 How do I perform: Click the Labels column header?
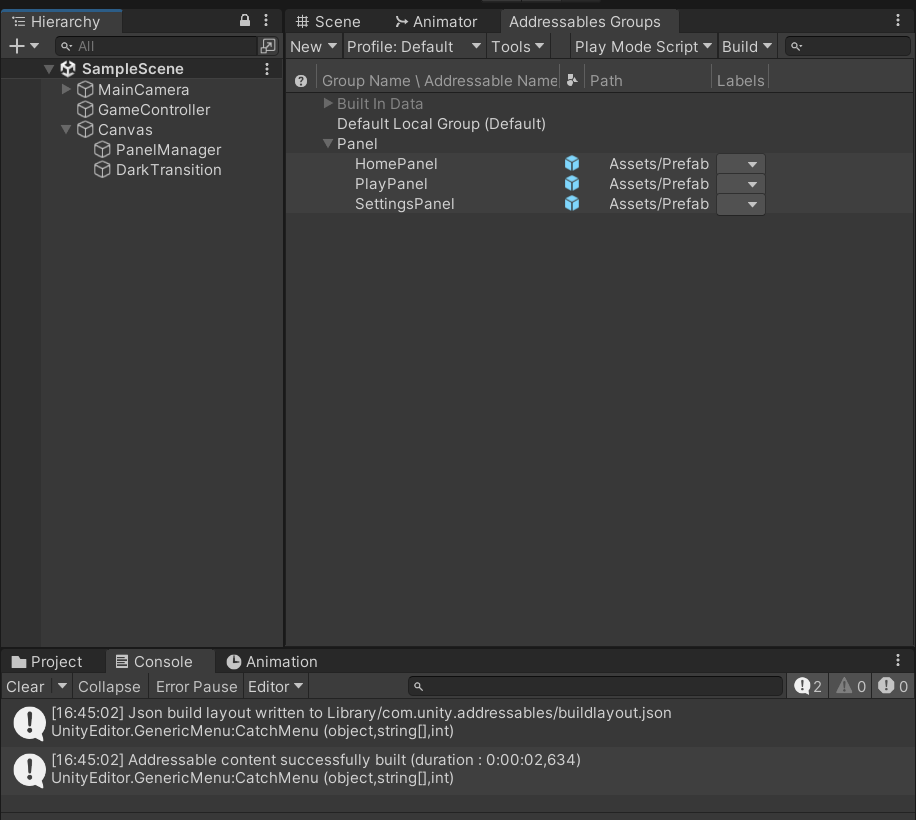tap(740, 81)
